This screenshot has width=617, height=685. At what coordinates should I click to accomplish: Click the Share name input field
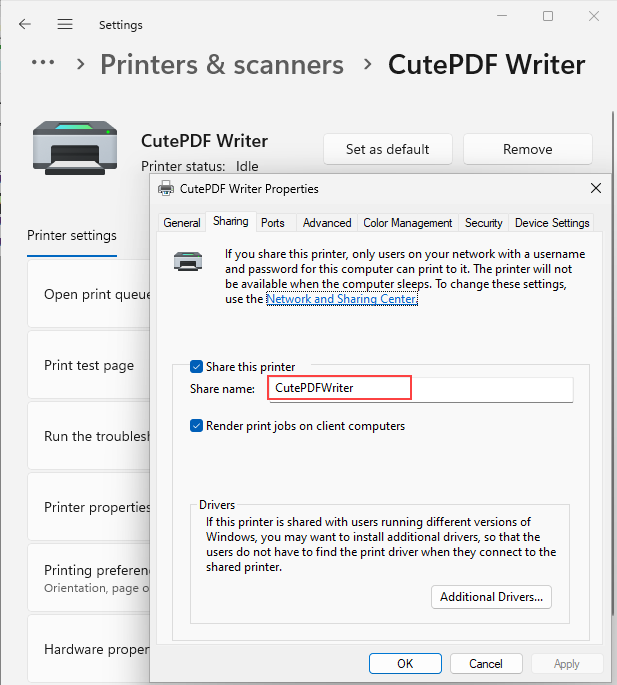[x=420, y=388]
